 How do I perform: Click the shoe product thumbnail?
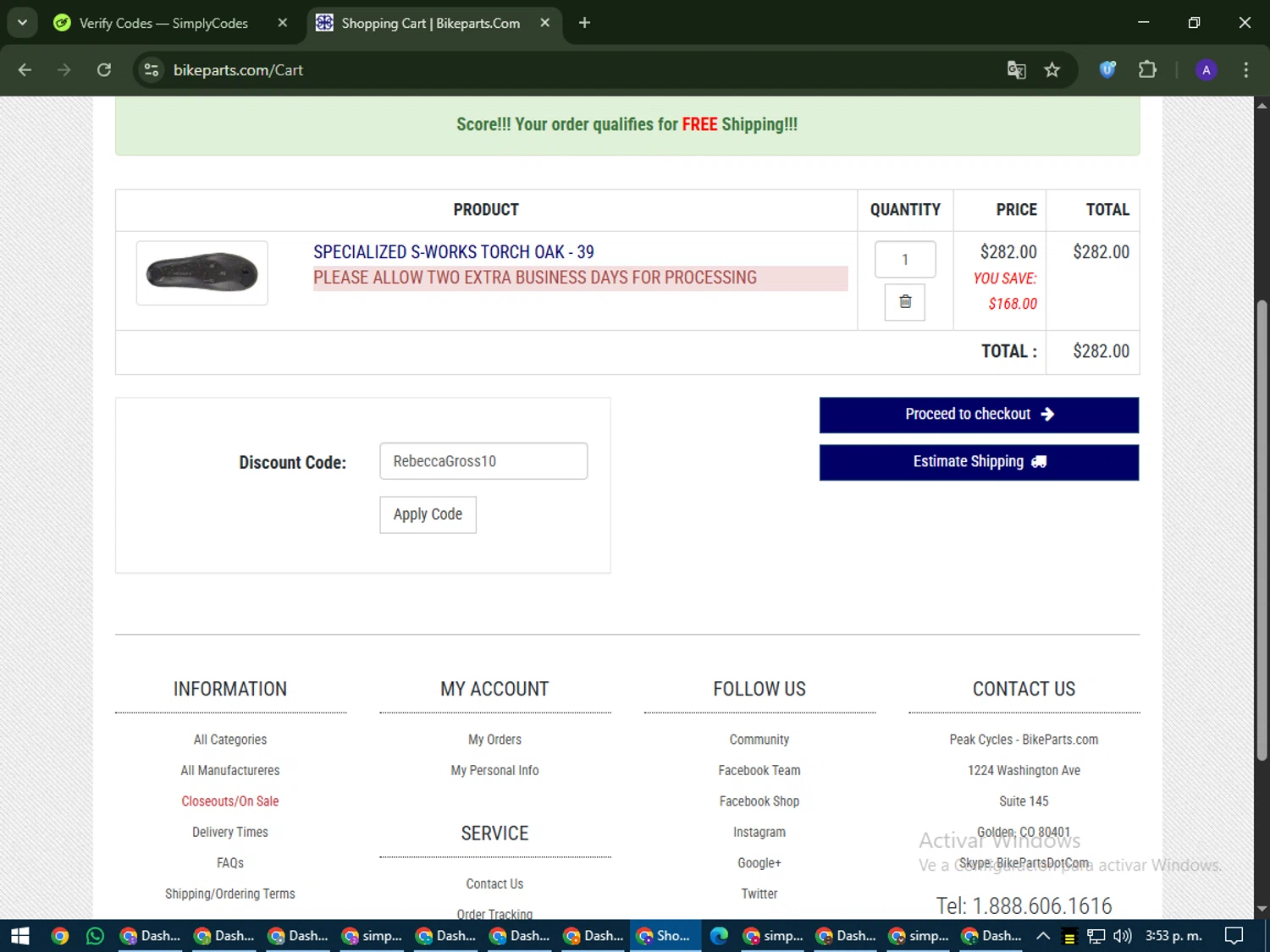202,272
